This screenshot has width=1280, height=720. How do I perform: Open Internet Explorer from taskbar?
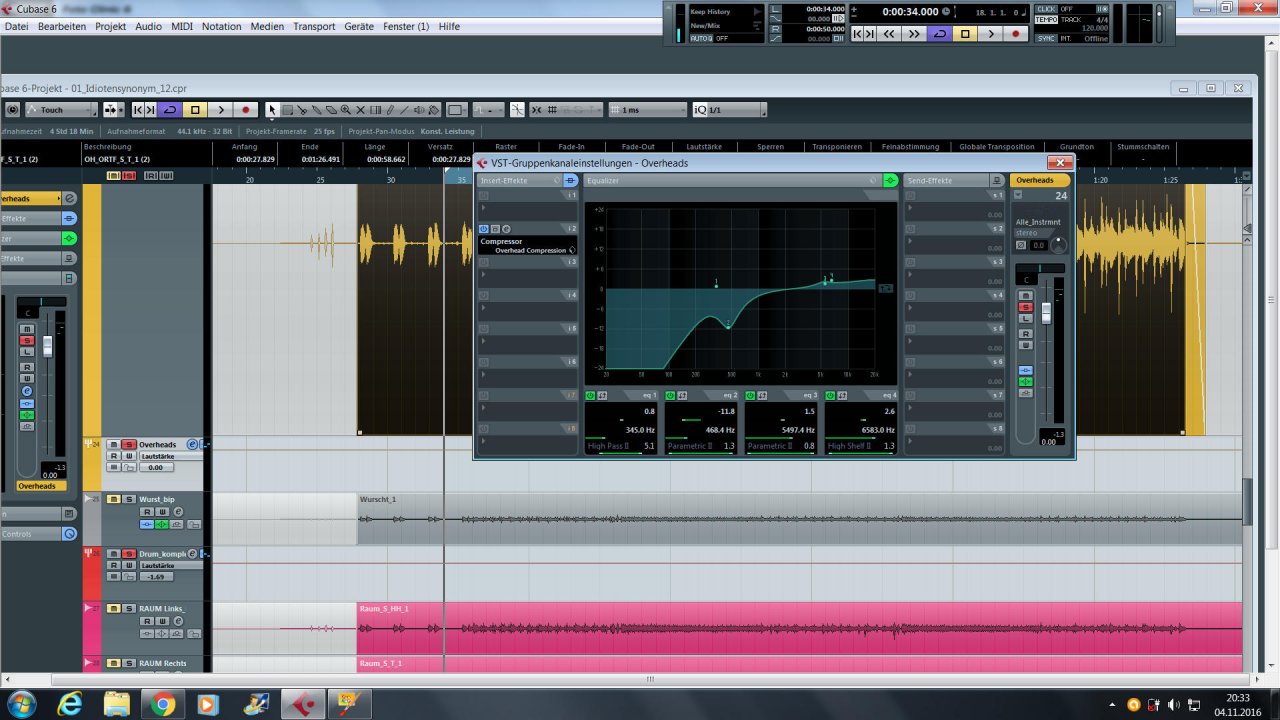click(x=71, y=704)
